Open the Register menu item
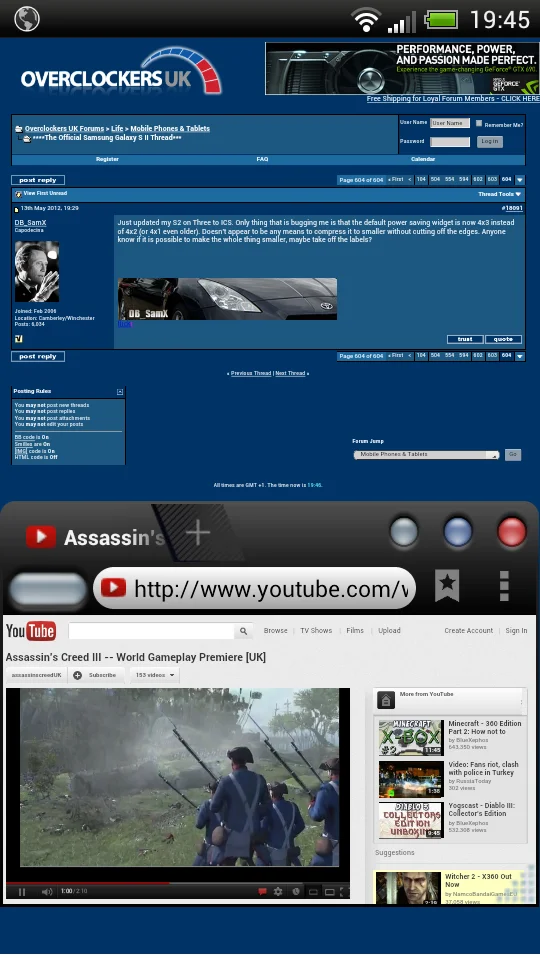Viewport: 540px width, 960px height. coord(107,159)
